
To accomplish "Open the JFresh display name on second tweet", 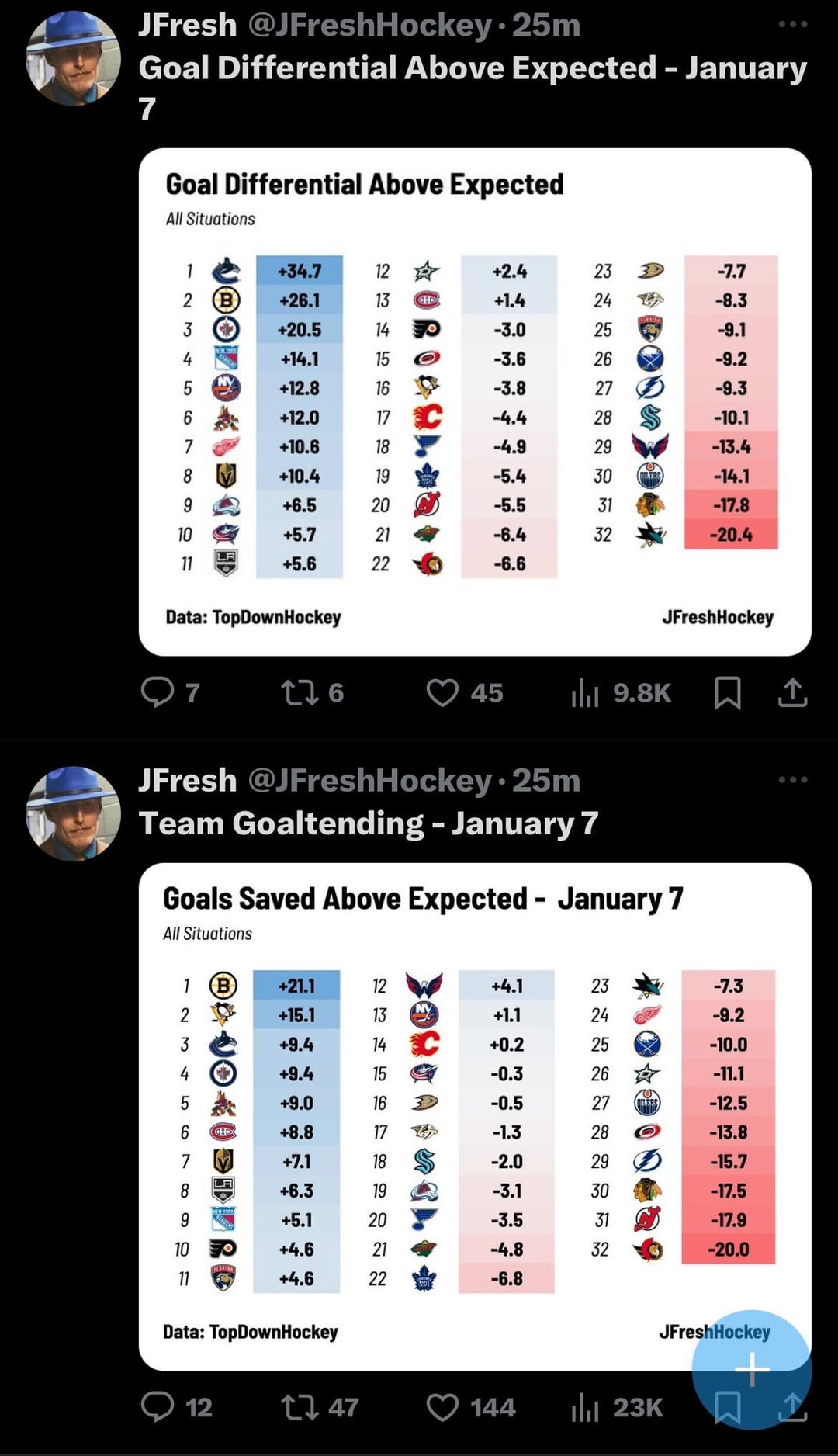I will point(187,780).
